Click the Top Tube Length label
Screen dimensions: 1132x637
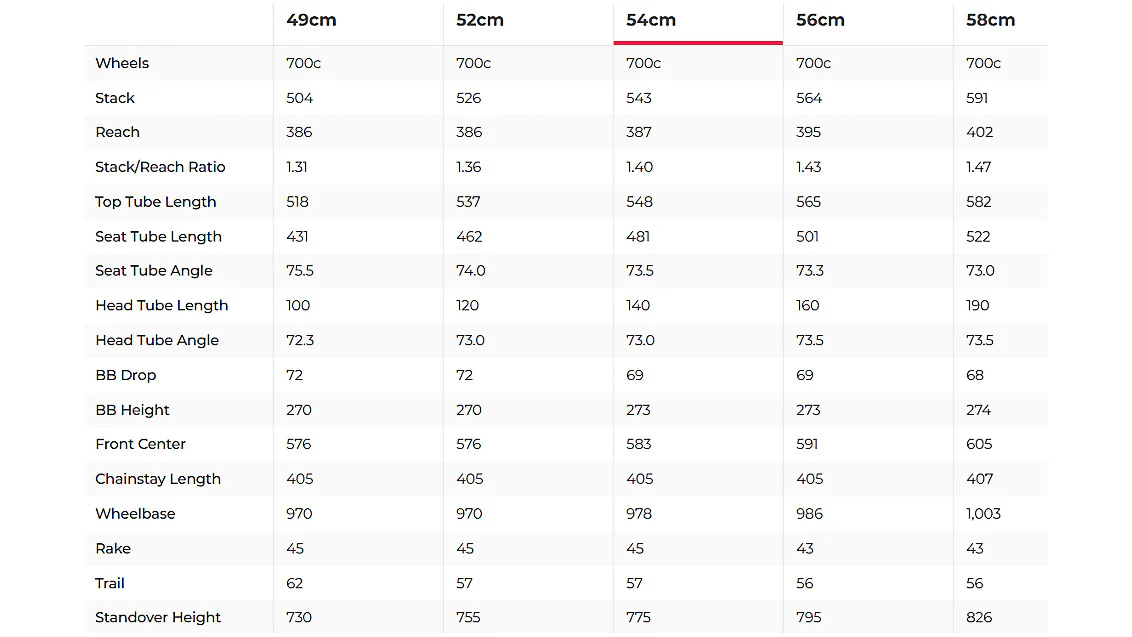pyautogui.click(x=155, y=202)
